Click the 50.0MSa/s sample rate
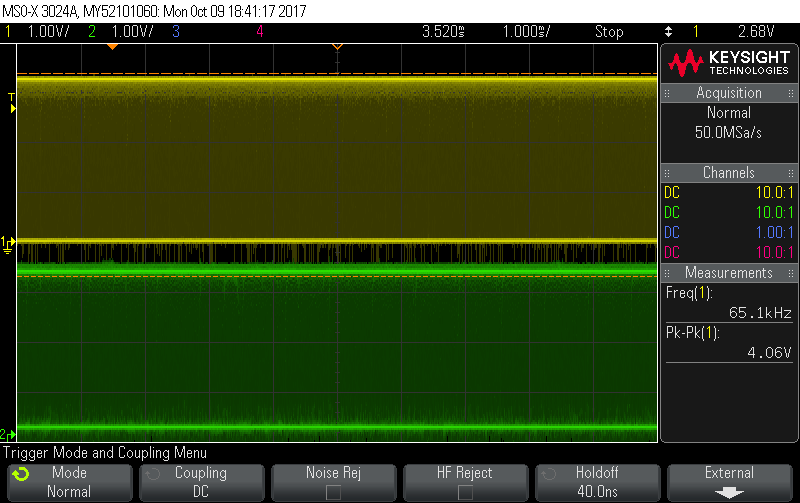 pyautogui.click(x=728, y=133)
